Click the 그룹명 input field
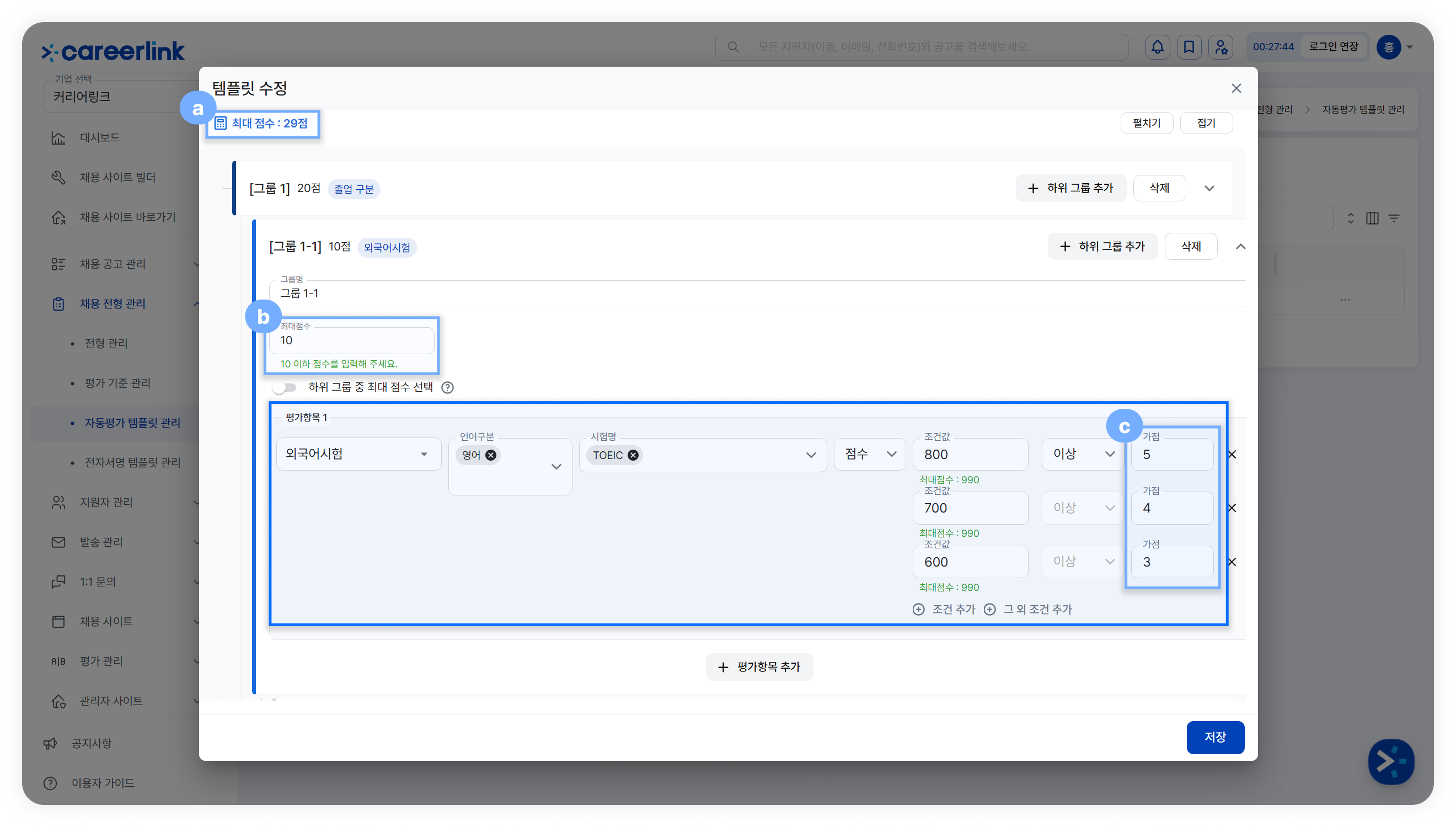Image resolution: width=1456 pixels, height=827 pixels. tap(758, 293)
